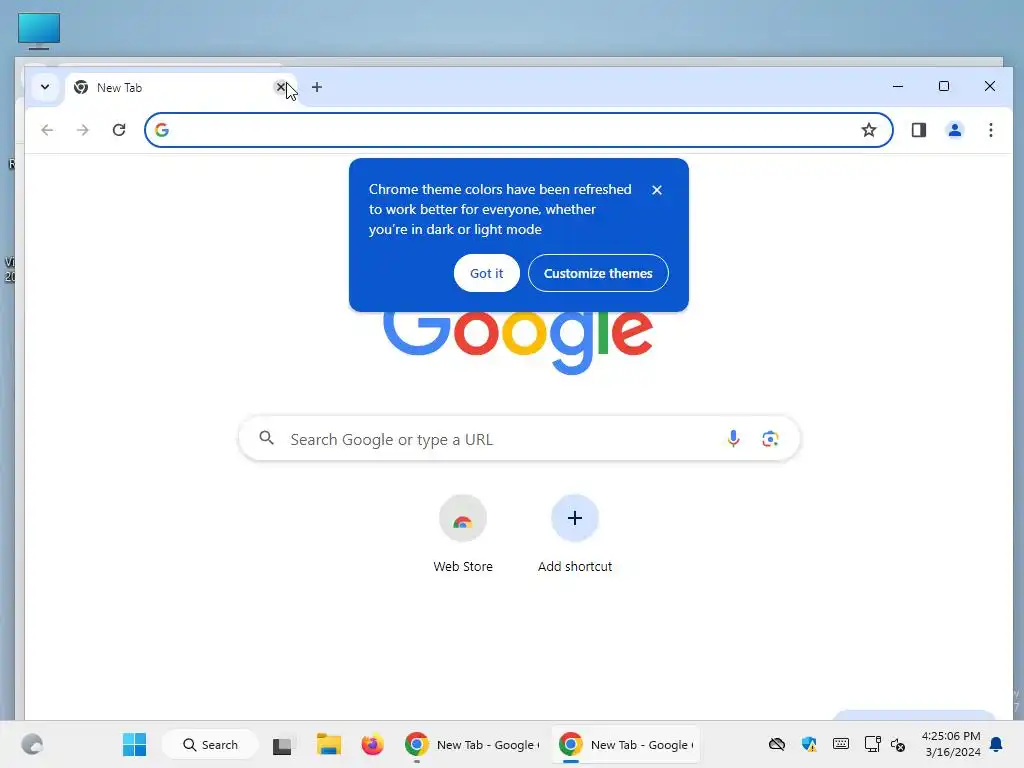Dismiss the theme colors popup
Screen dimensions: 1024x768
657,190
